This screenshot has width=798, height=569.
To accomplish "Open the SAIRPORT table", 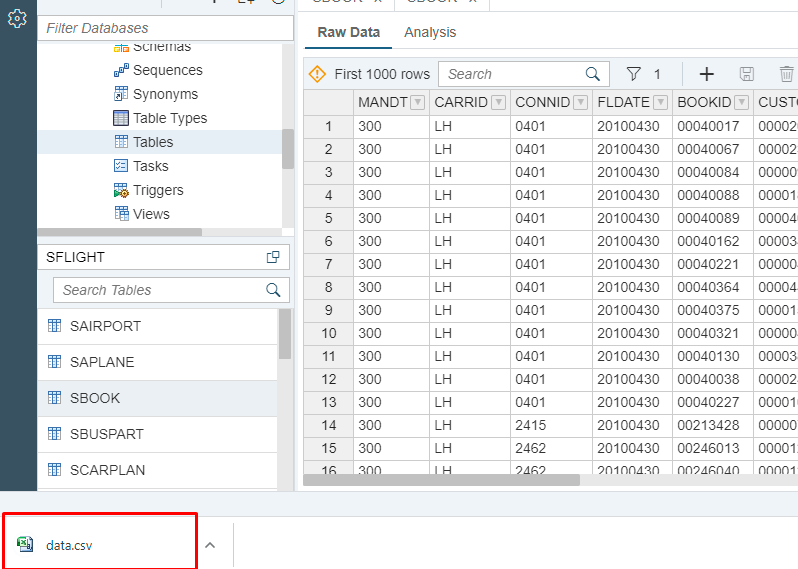I will 158,326.
